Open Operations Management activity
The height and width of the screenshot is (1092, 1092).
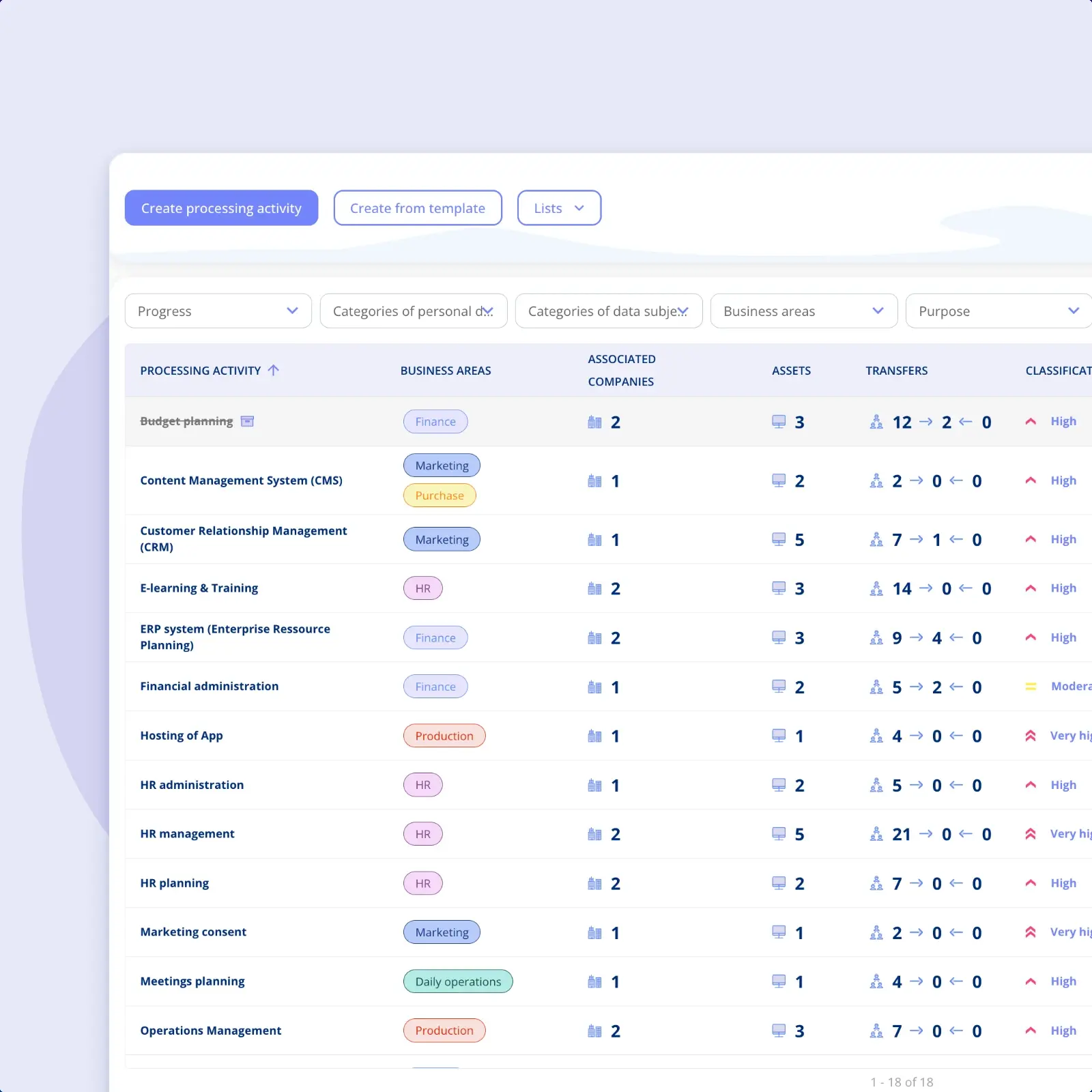(x=210, y=1031)
